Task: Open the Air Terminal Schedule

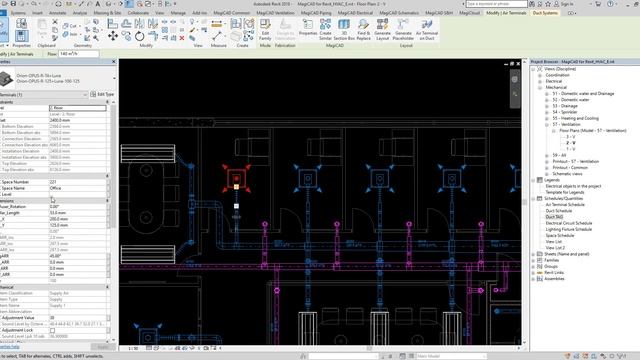Action: tap(565, 204)
